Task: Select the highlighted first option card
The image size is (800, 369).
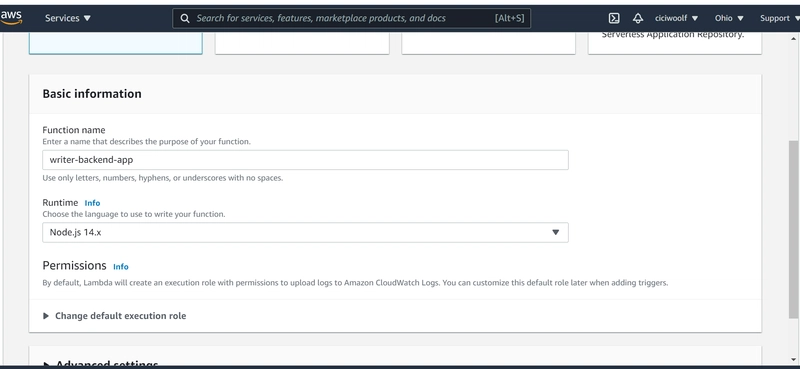Action: [x=116, y=43]
